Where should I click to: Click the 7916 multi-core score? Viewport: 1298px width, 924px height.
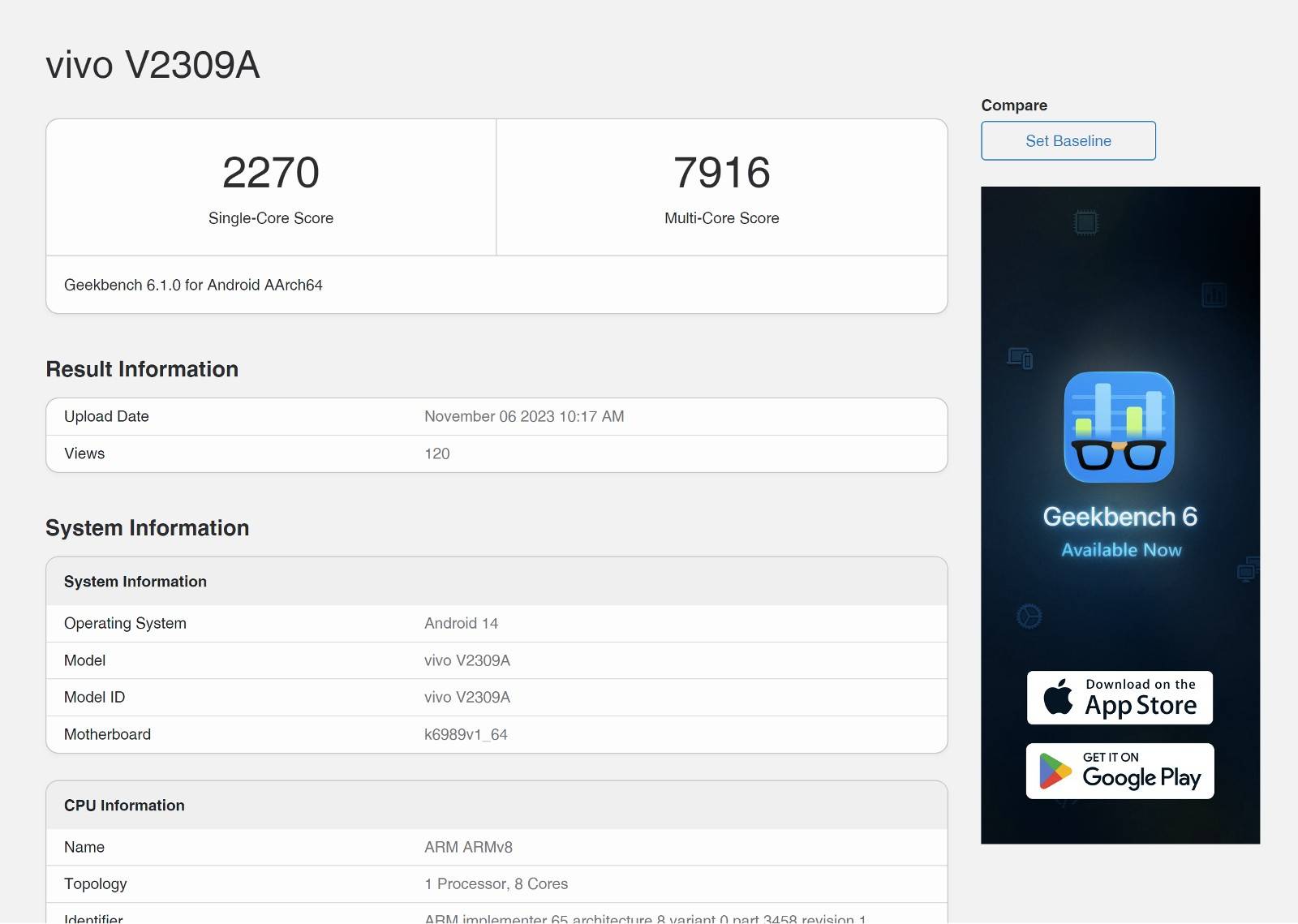tap(721, 173)
